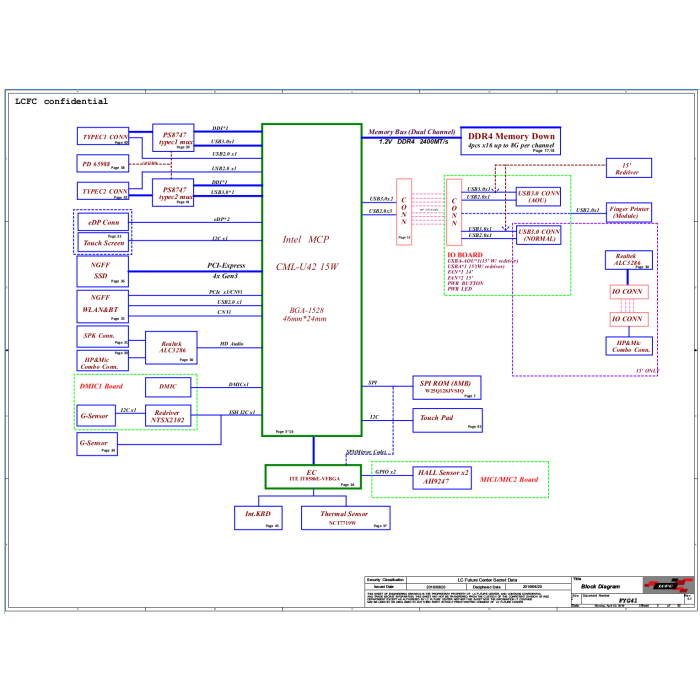Click the "Intel MCP" label

pyautogui.click(x=306, y=240)
